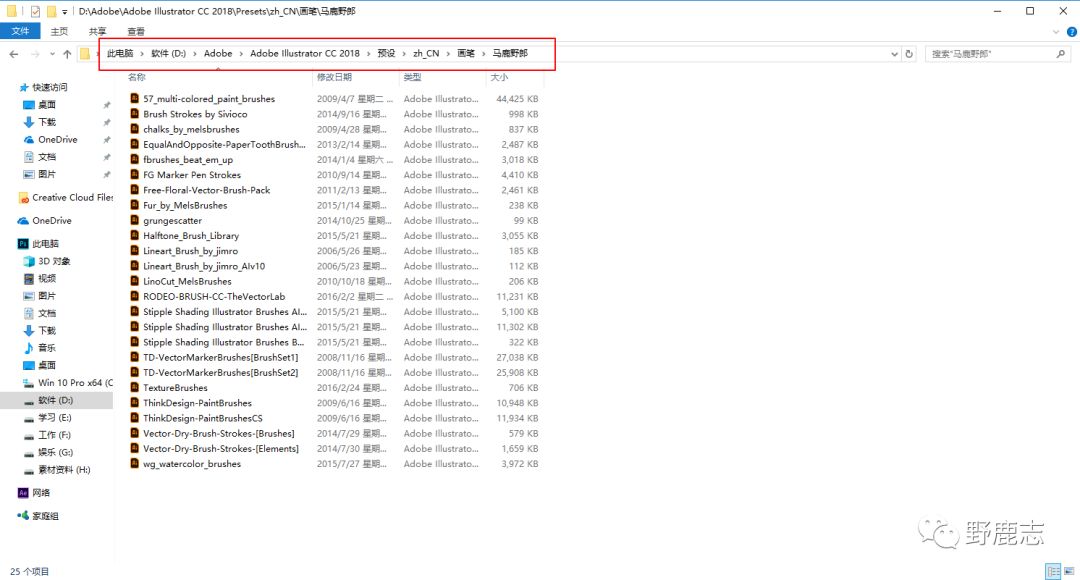The width and height of the screenshot is (1080, 580).
Task: Open OneDrive pinned in quick access
Action: point(57,139)
